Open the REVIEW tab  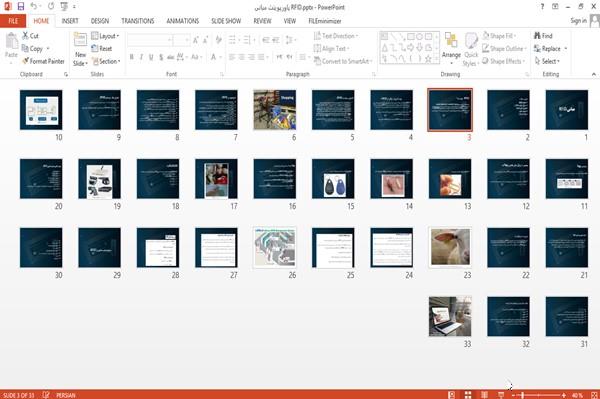click(262, 21)
